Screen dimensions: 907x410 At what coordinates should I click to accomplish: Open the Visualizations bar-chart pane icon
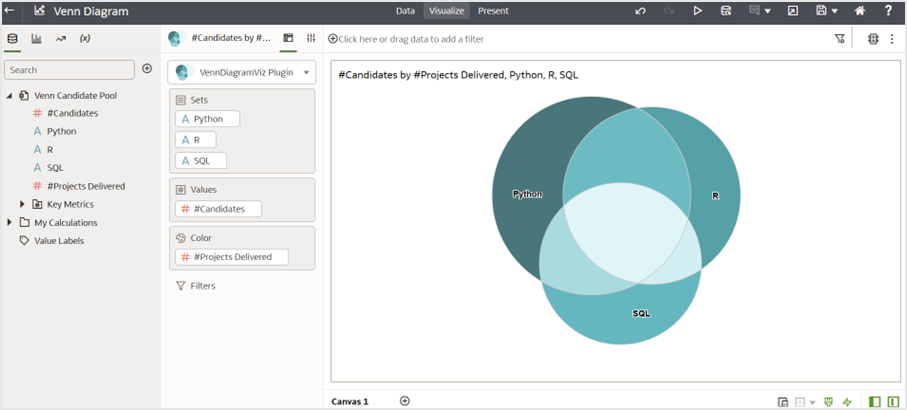(x=36, y=39)
